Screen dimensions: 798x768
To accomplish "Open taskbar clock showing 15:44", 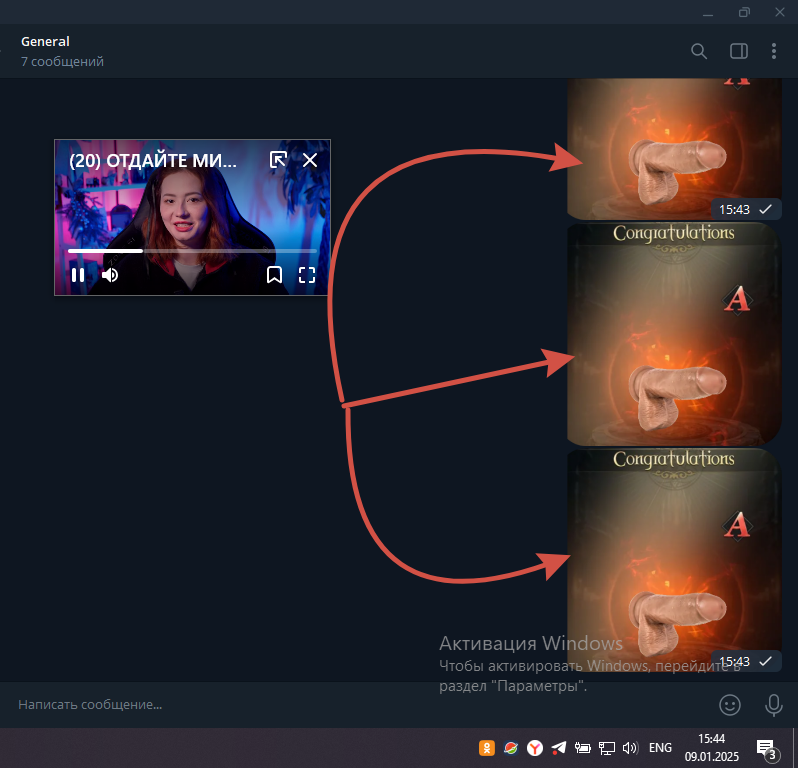I will coord(711,748).
